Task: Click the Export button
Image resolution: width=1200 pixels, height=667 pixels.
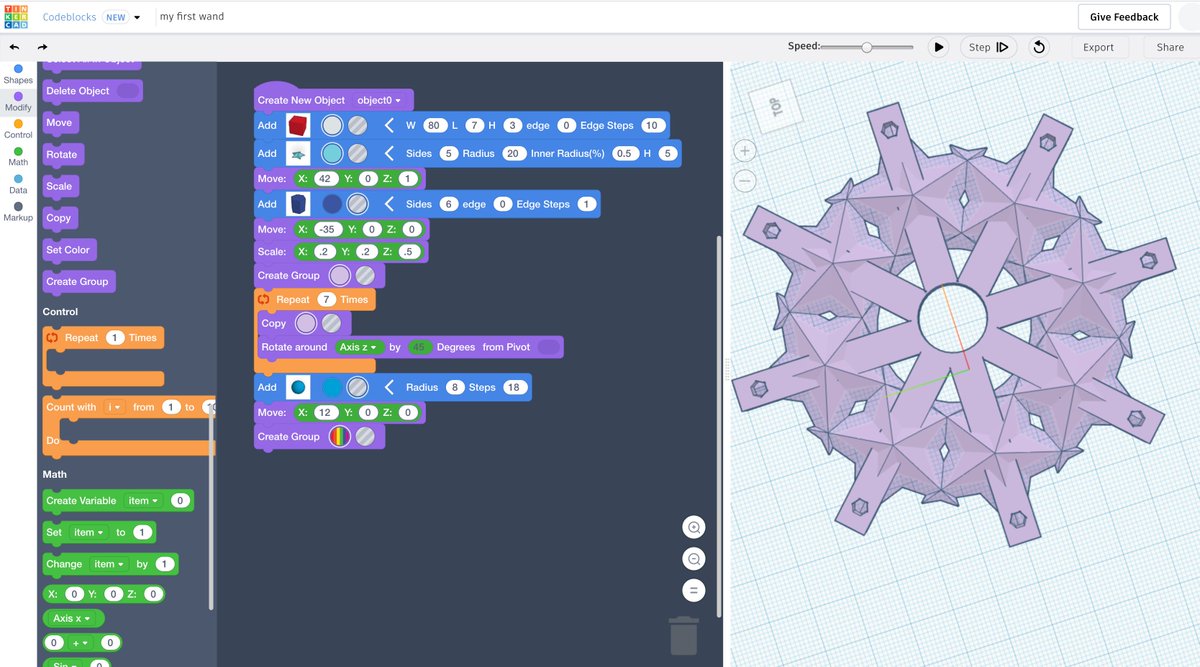Action: 1099,46
